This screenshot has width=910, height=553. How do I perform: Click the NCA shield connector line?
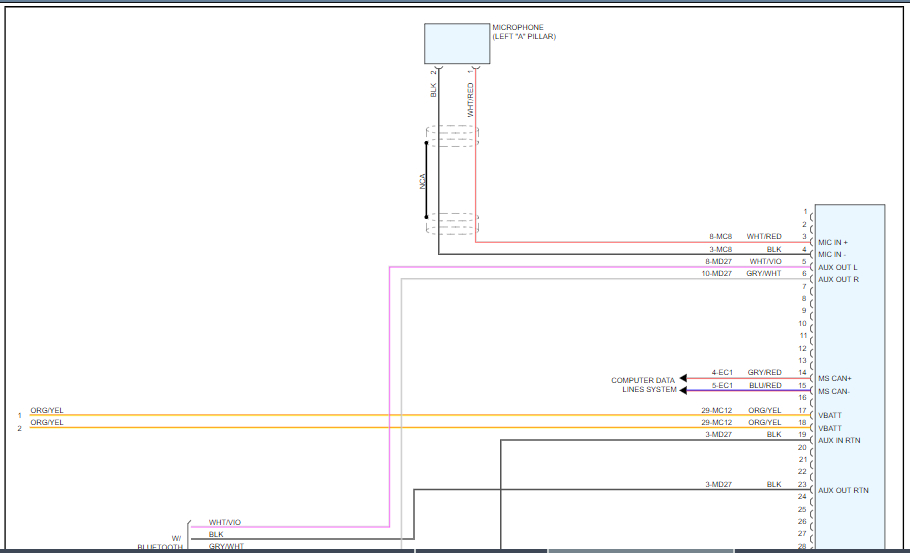(x=425, y=180)
